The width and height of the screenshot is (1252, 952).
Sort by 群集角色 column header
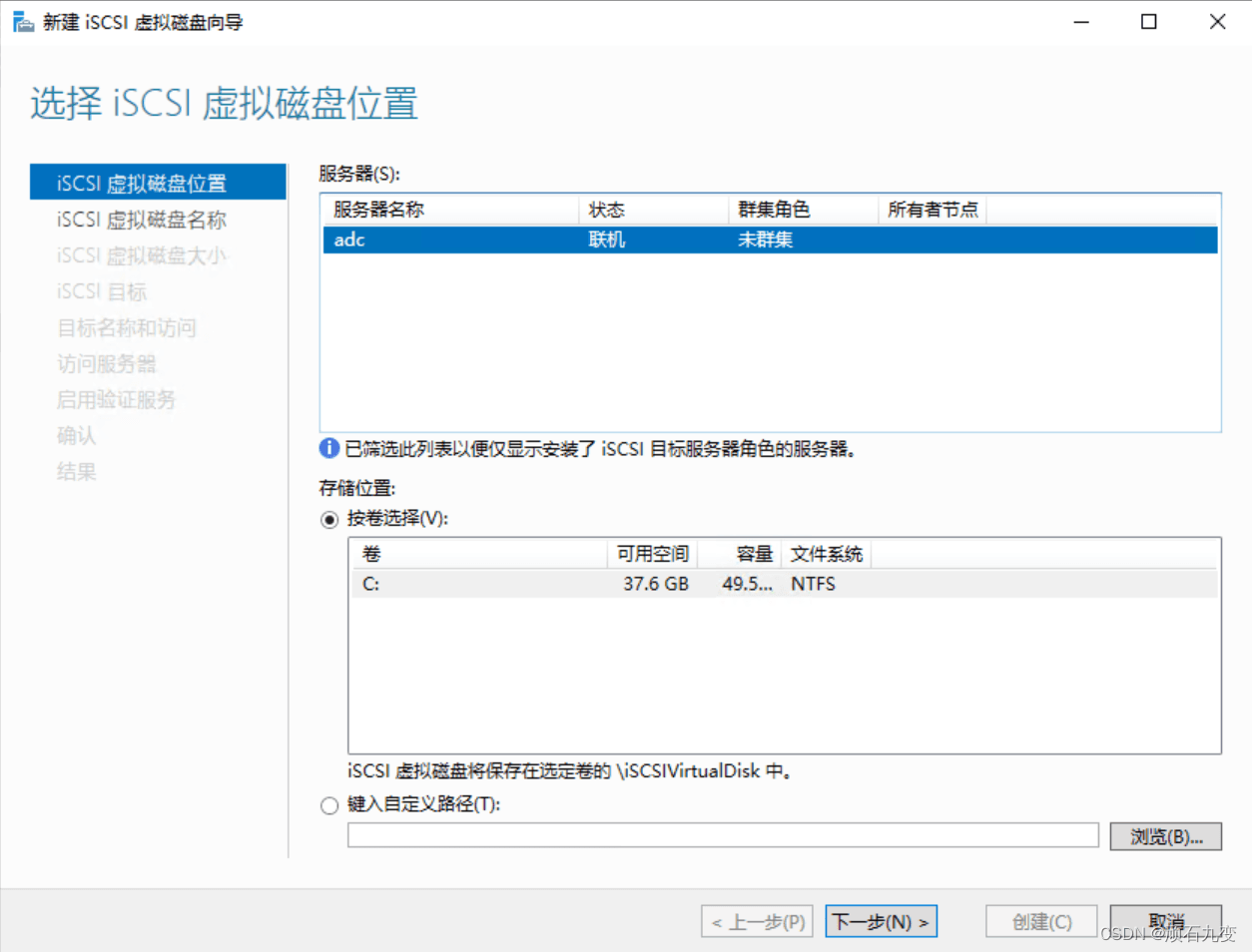803,210
